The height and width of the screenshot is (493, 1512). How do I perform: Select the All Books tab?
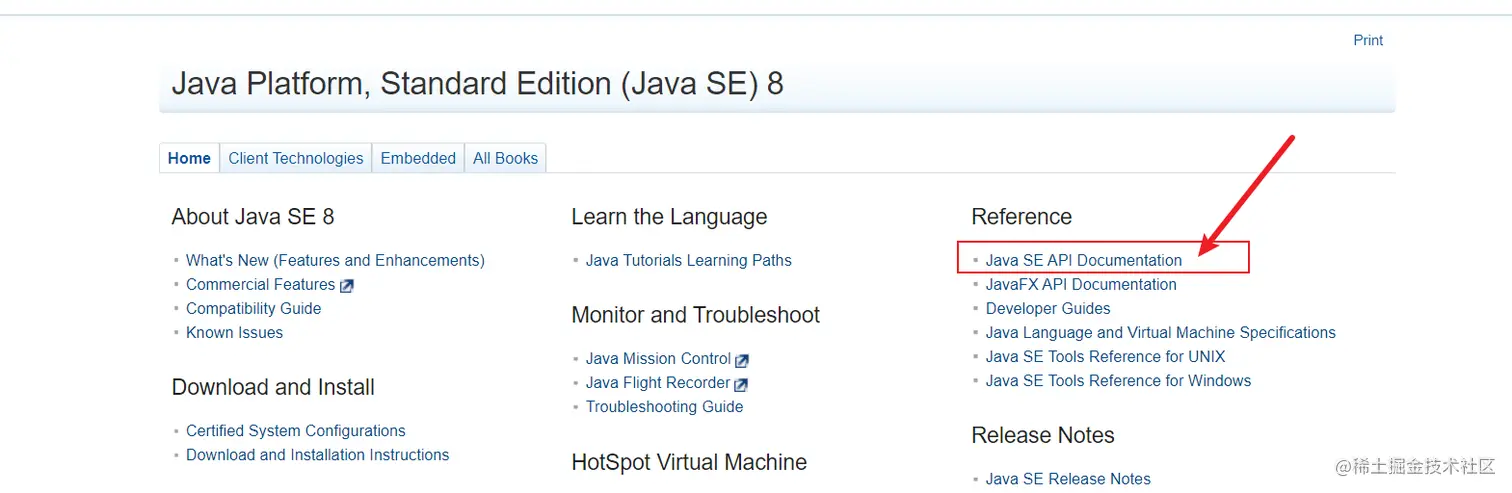coord(505,158)
